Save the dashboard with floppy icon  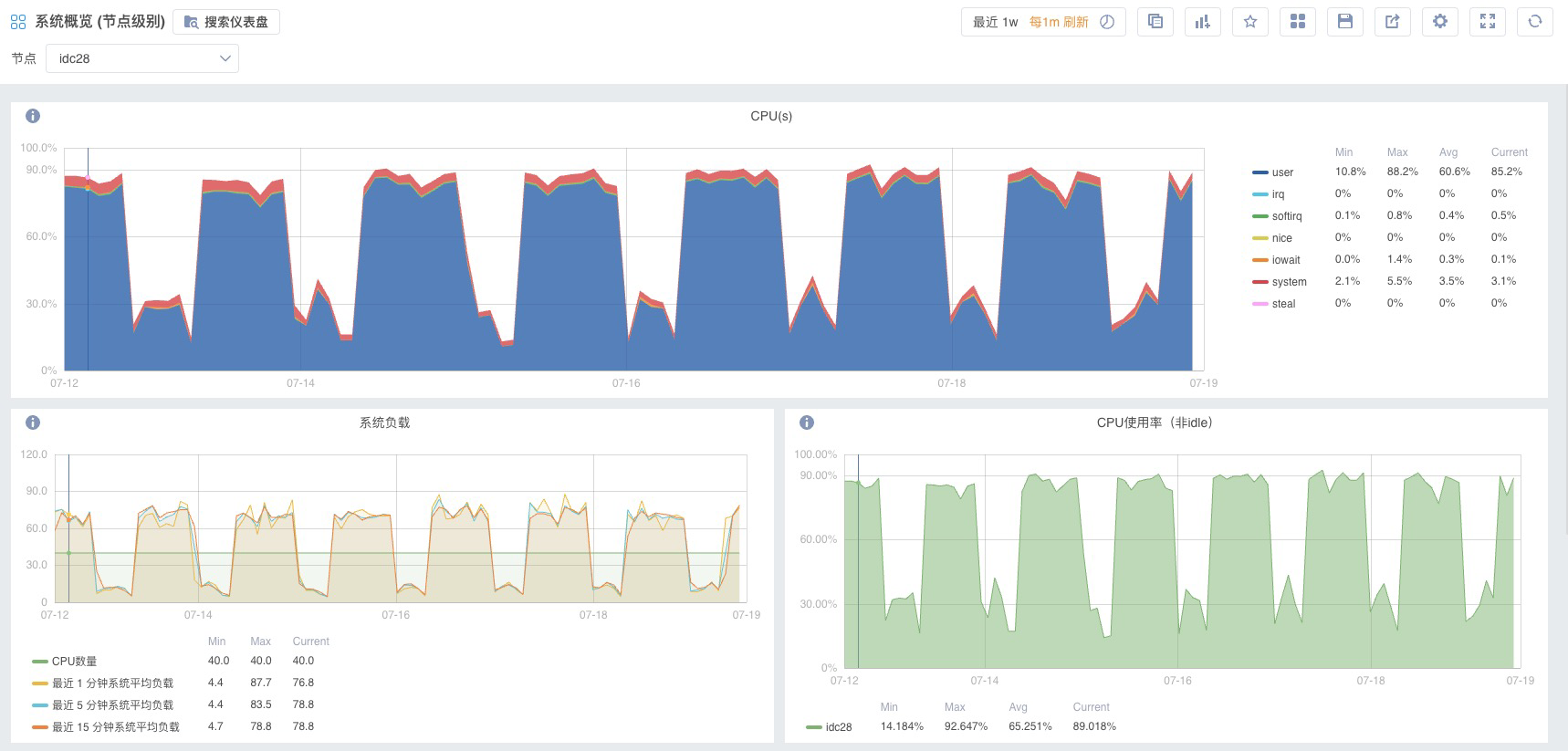pyautogui.click(x=1345, y=22)
